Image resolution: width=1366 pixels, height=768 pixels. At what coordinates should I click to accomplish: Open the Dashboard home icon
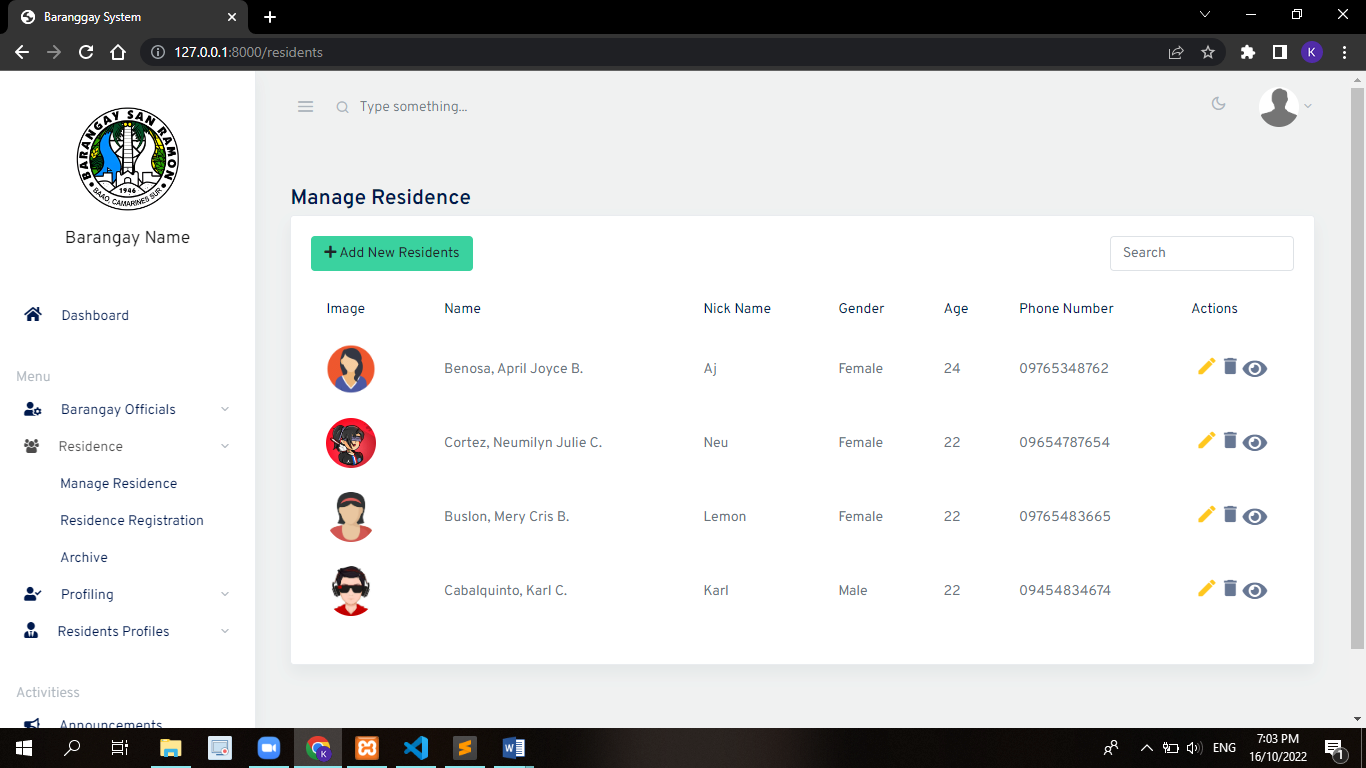coord(32,314)
